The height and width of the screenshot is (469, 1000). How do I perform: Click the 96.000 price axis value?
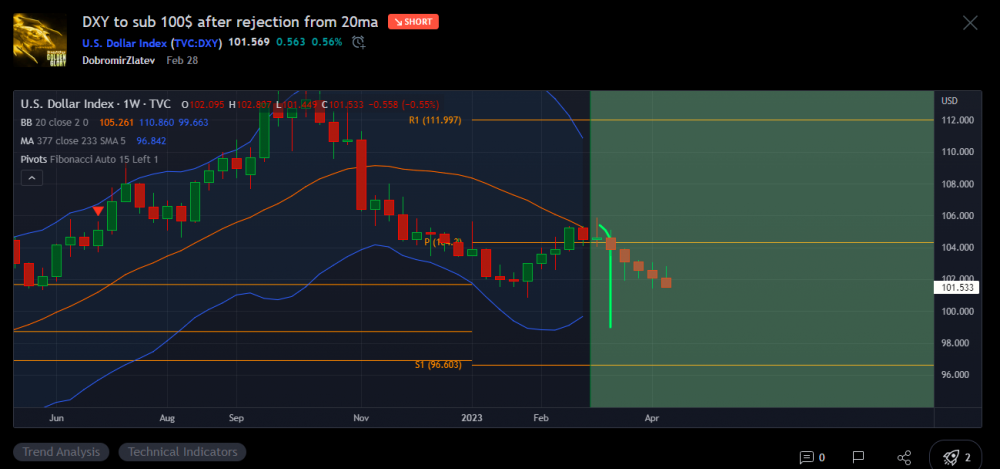point(957,375)
